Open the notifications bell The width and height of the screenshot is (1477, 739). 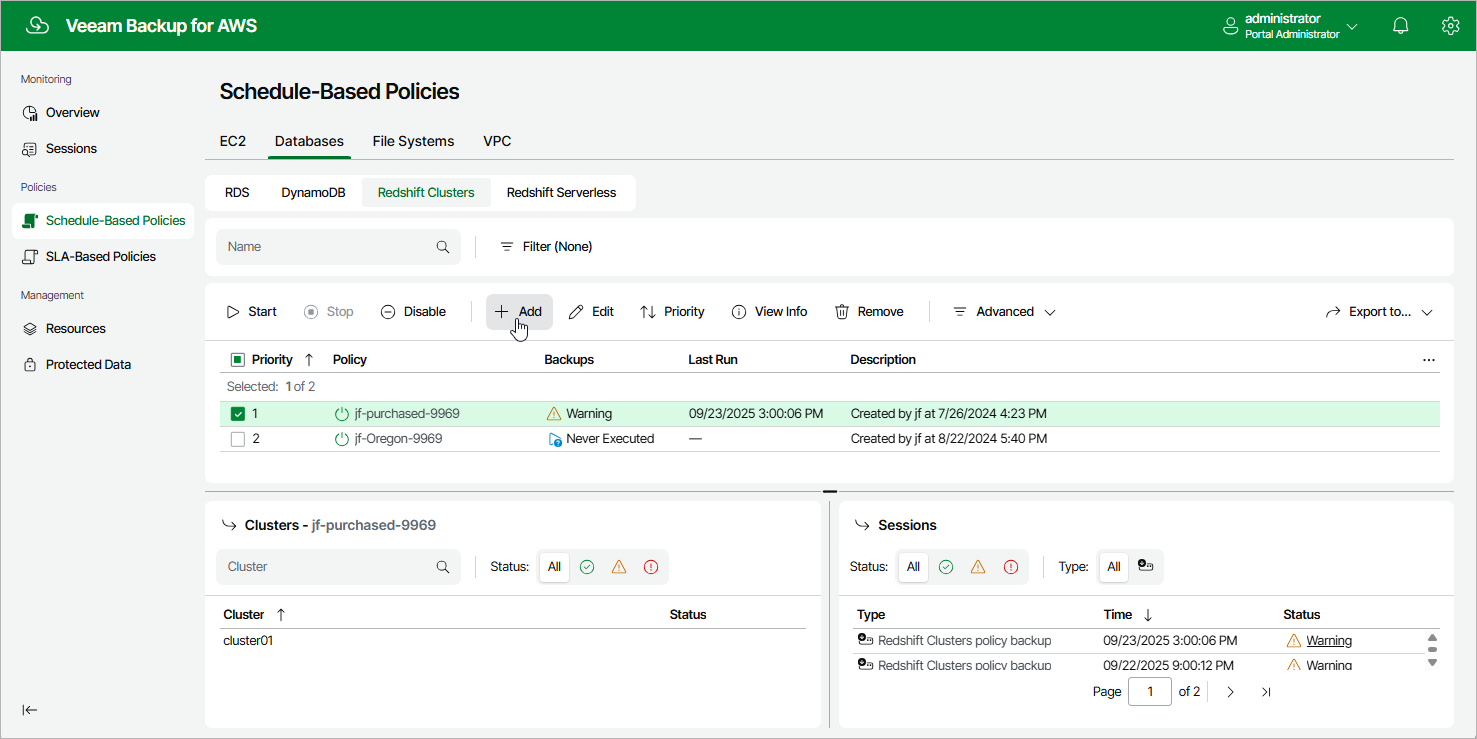[1401, 26]
